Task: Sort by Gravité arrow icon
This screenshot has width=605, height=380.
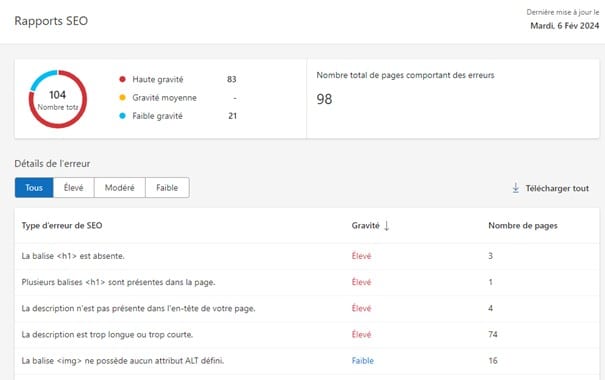Action: 387,226
